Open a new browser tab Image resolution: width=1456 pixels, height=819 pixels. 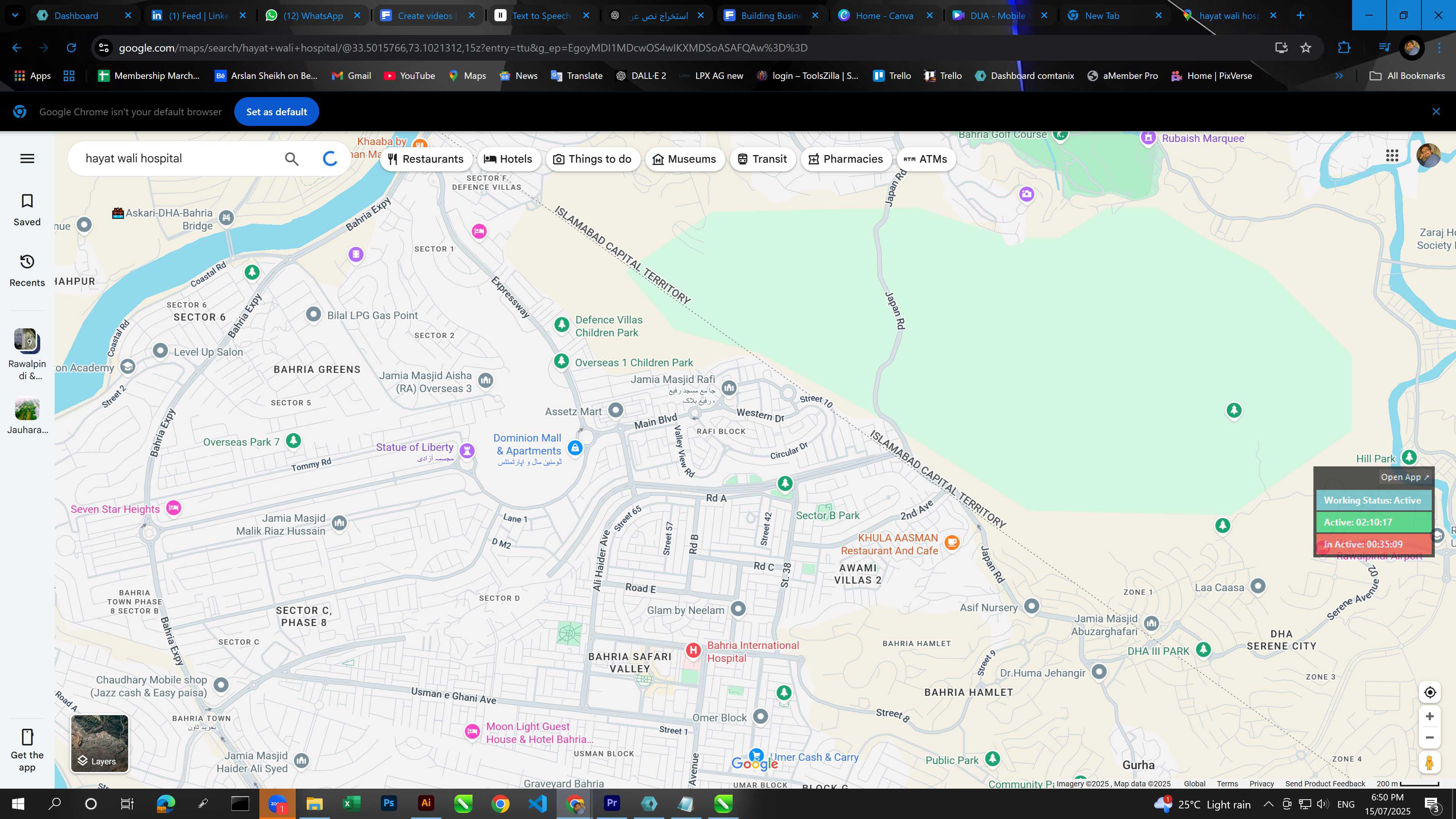pyautogui.click(x=1300, y=15)
